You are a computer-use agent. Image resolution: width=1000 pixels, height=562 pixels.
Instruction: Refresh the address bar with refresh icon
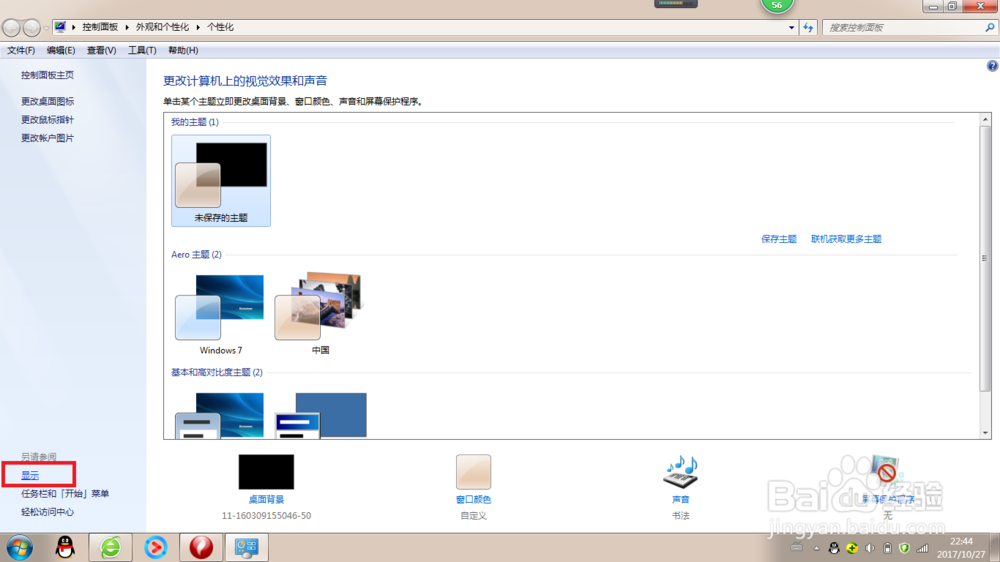pos(808,27)
